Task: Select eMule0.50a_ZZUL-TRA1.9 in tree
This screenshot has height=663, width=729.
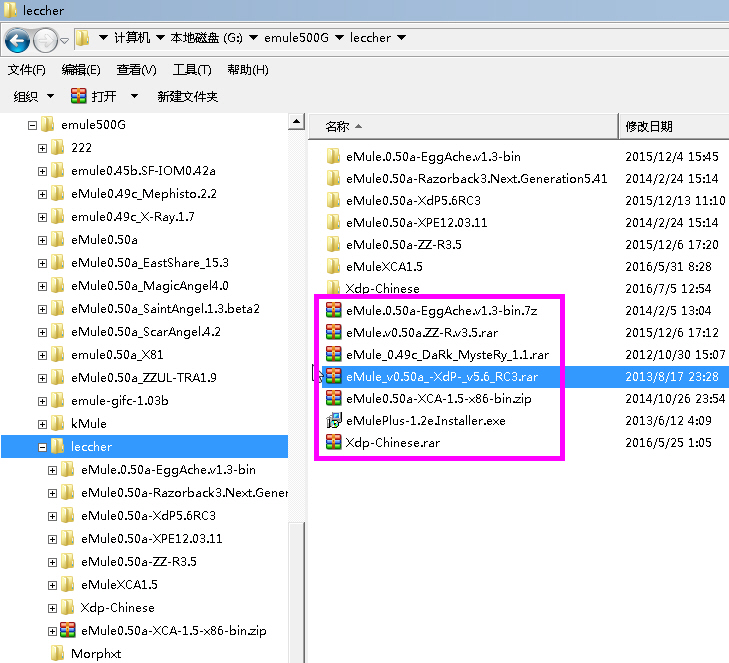Action: point(144,378)
